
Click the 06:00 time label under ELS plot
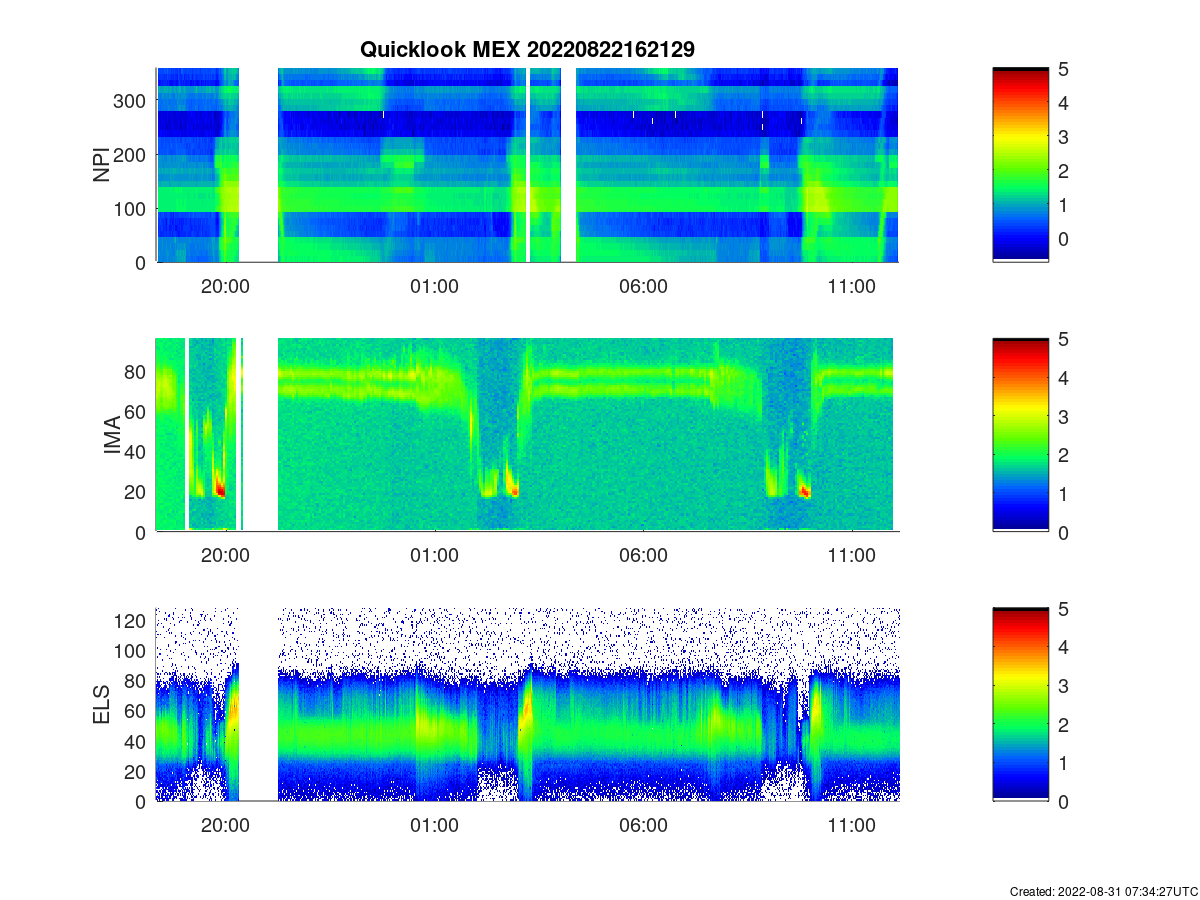(643, 826)
